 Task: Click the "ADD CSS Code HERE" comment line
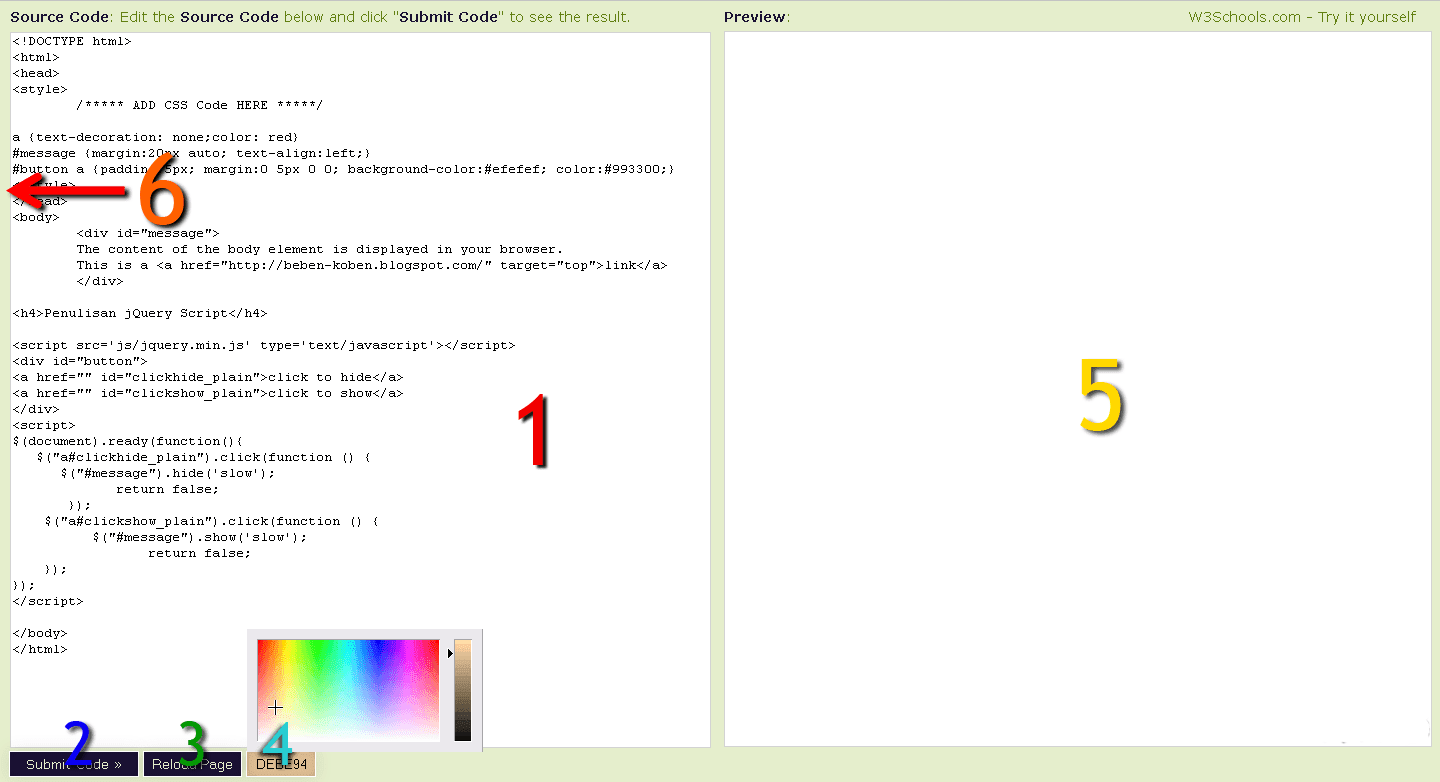pos(200,105)
